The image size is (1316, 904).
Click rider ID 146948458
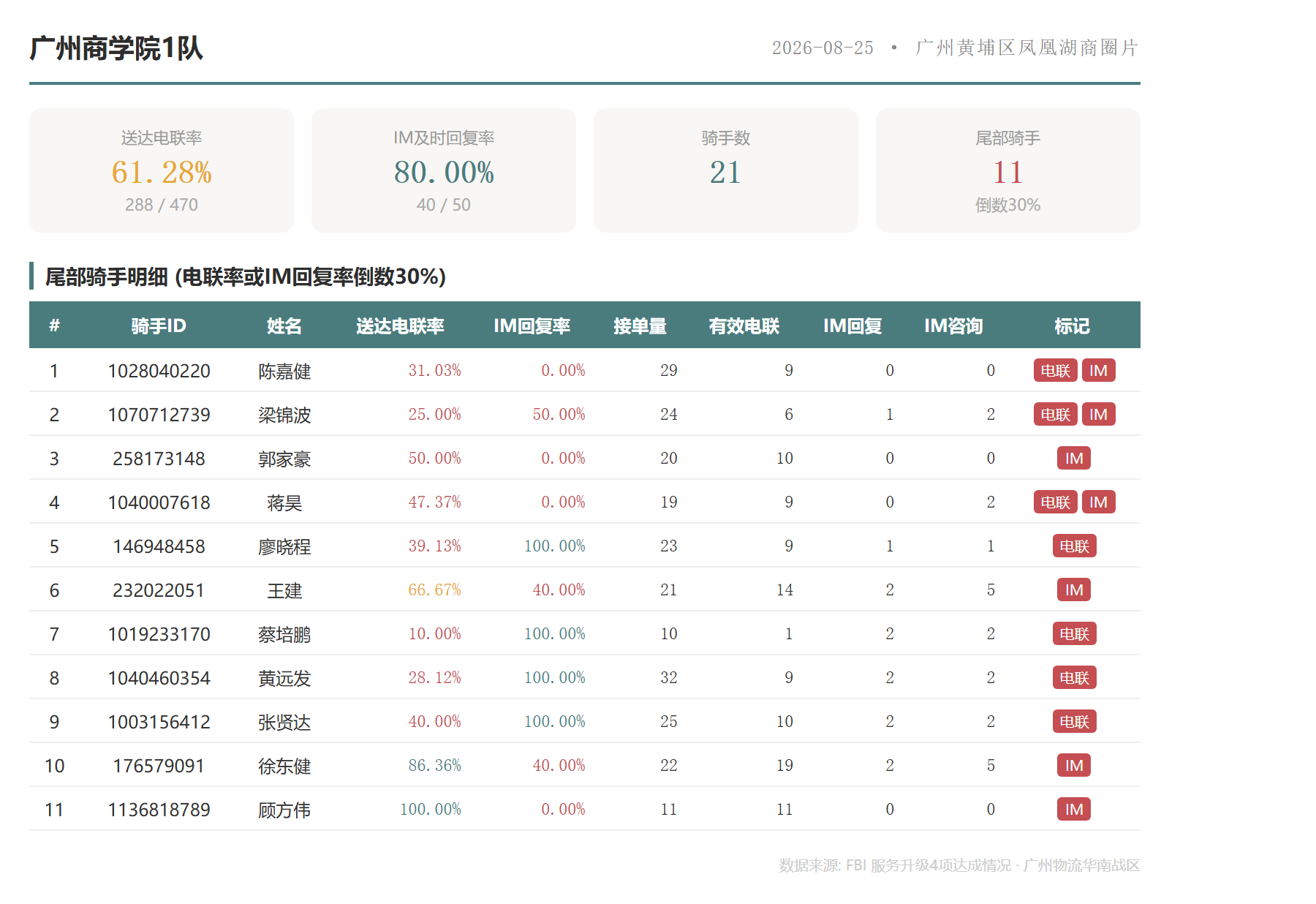(x=159, y=546)
